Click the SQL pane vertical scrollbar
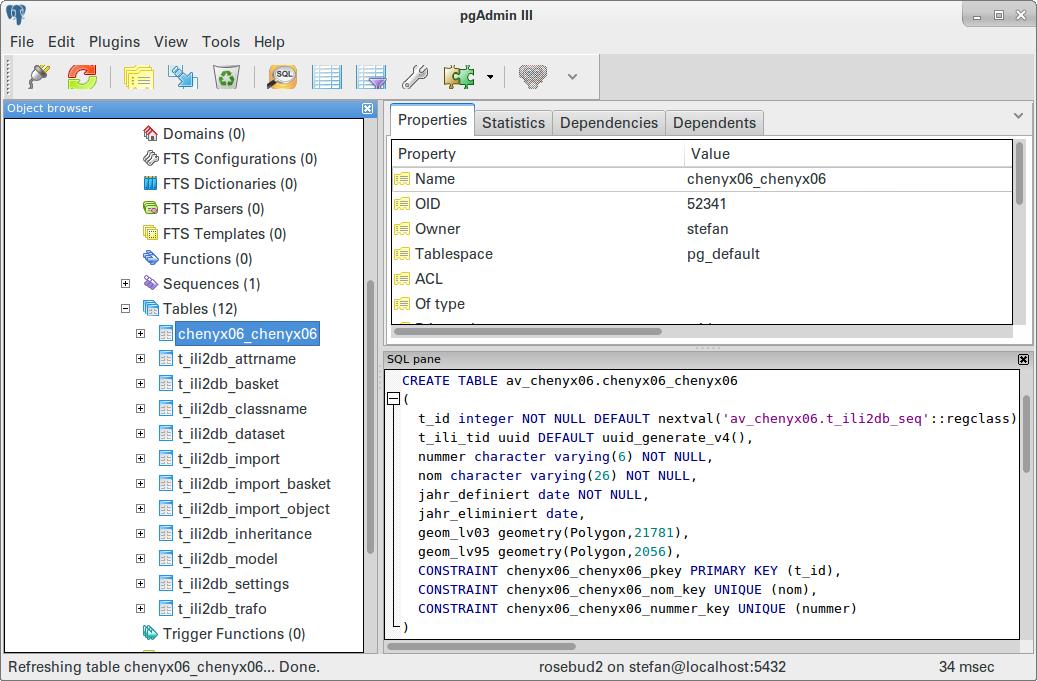This screenshot has width=1037, height=681. 1026,434
